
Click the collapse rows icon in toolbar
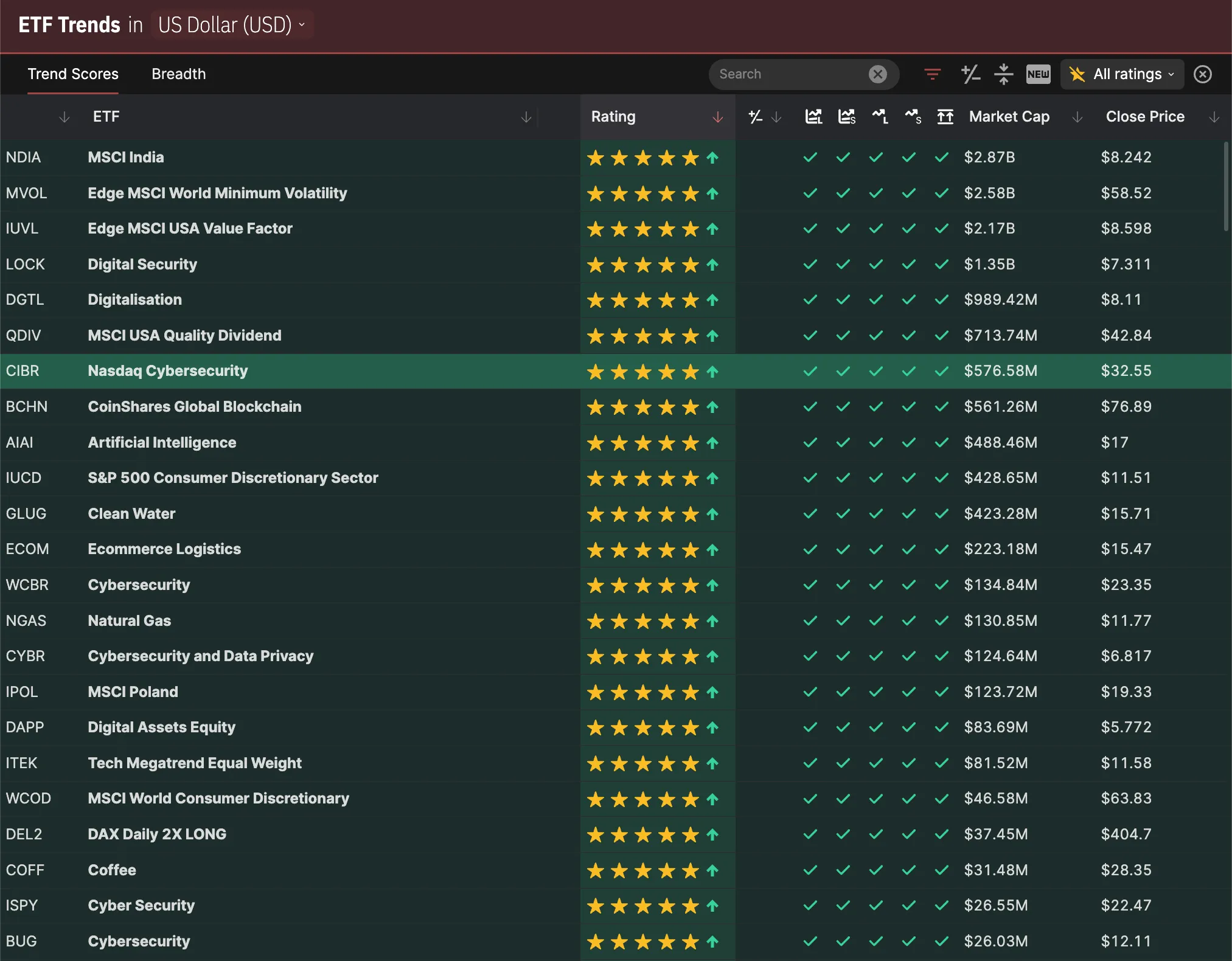click(x=1003, y=74)
